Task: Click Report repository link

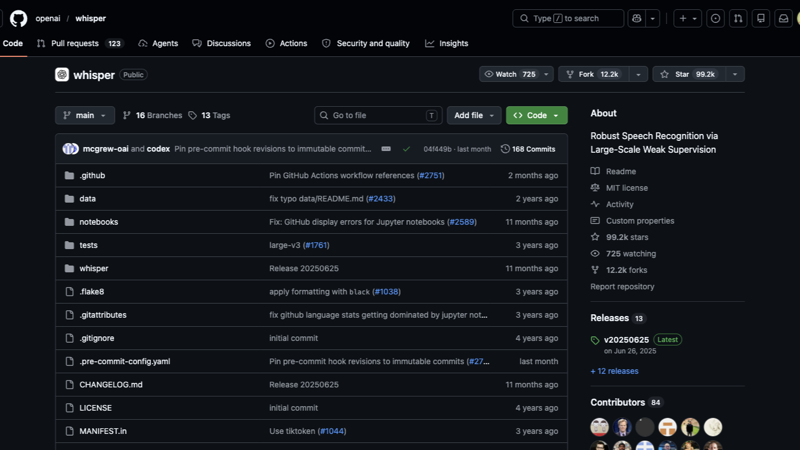Action: point(622,287)
